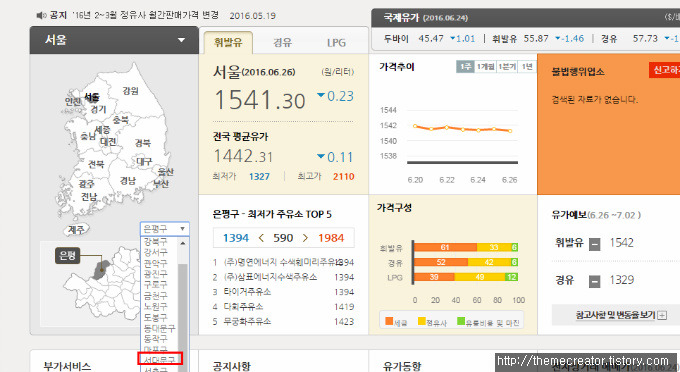Click 경남 on the Korea map
The width and height of the screenshot is (680, 372).
[128, 180]
